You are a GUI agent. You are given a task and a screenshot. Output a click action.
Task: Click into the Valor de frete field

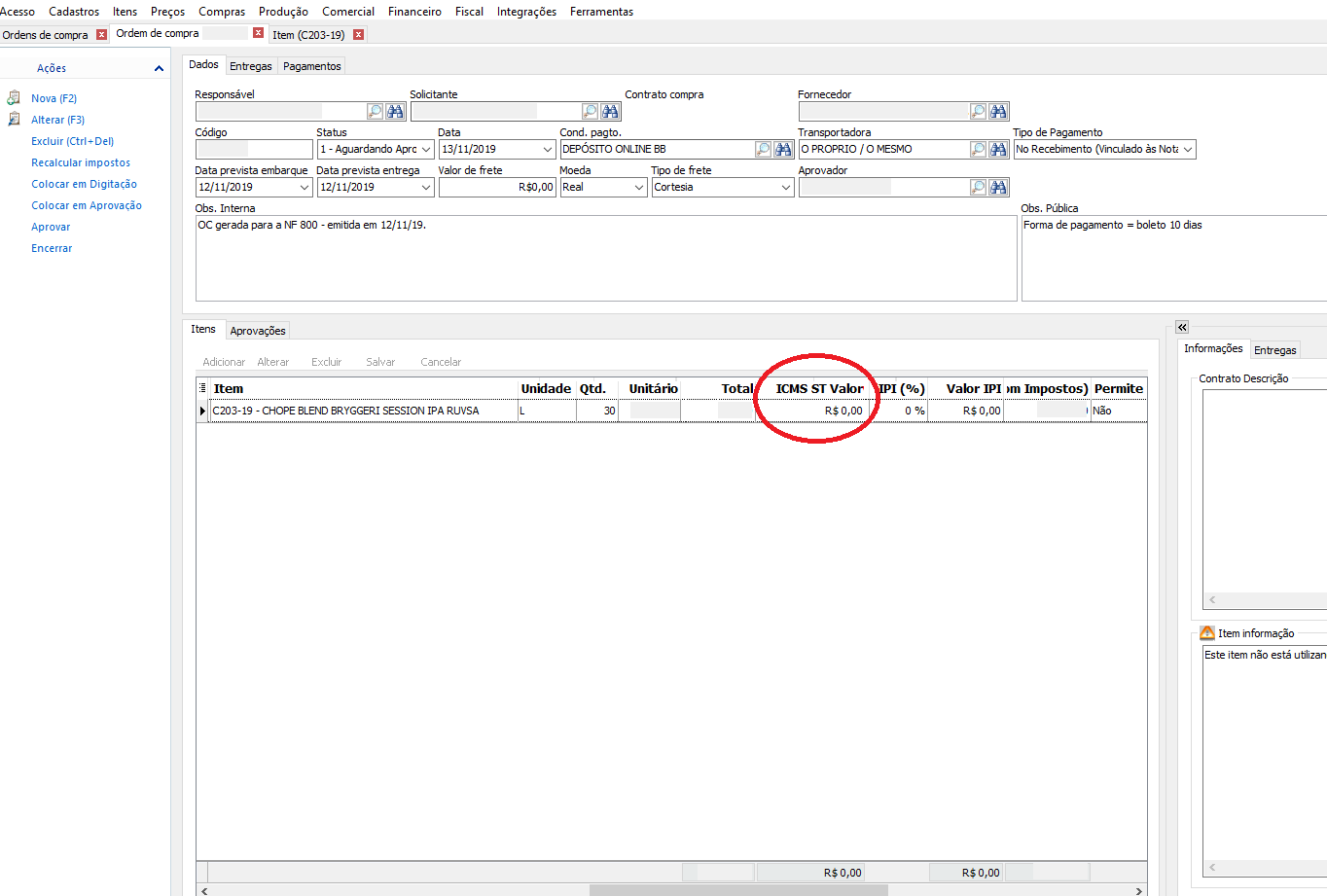[497, 187]
